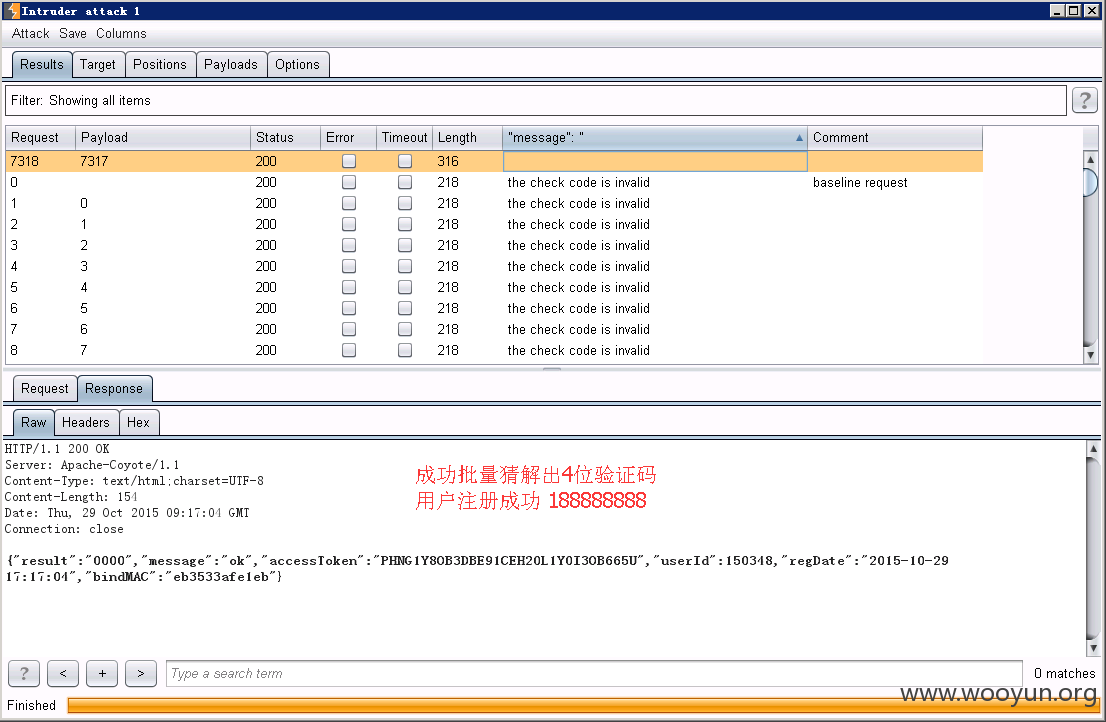Click the sort arrow in message column
Screen dimensions: 1106x722
click(799, 137)
